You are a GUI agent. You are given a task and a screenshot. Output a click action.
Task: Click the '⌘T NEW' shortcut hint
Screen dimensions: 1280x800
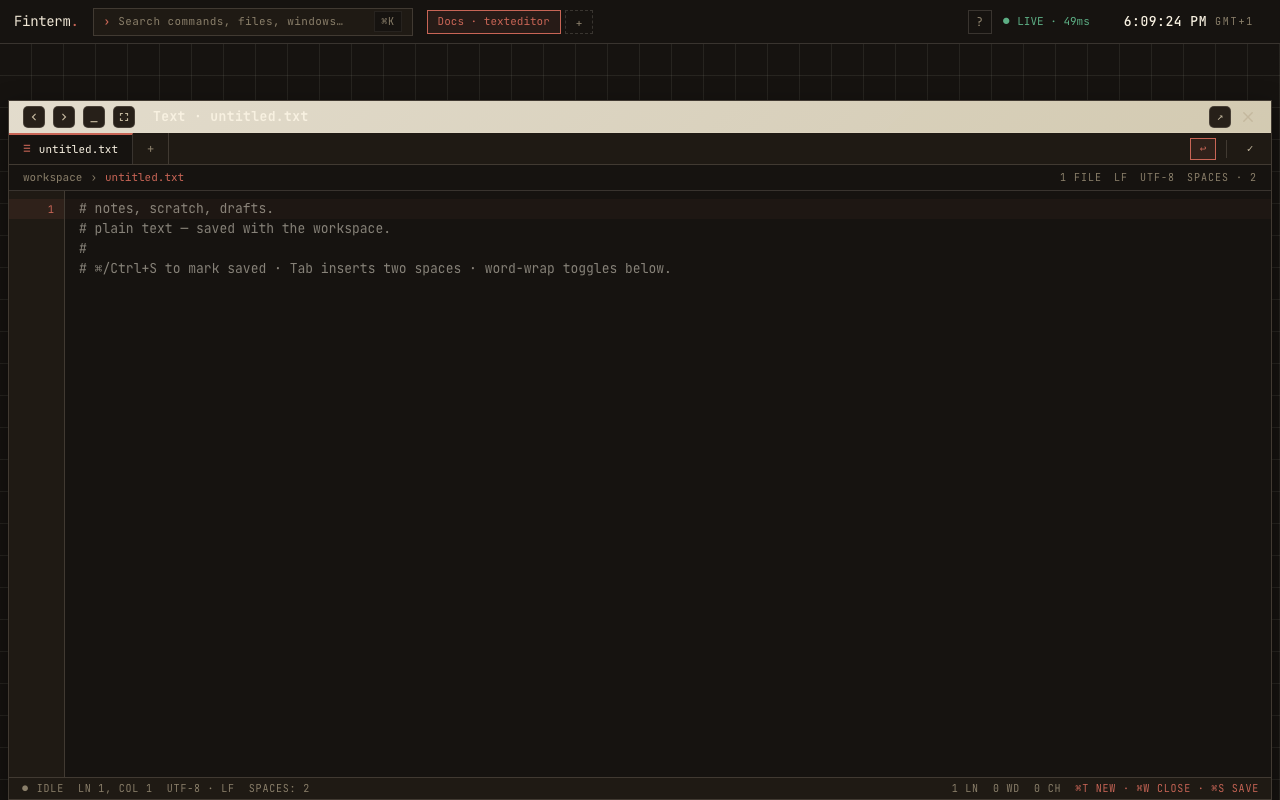point(1095,789)
